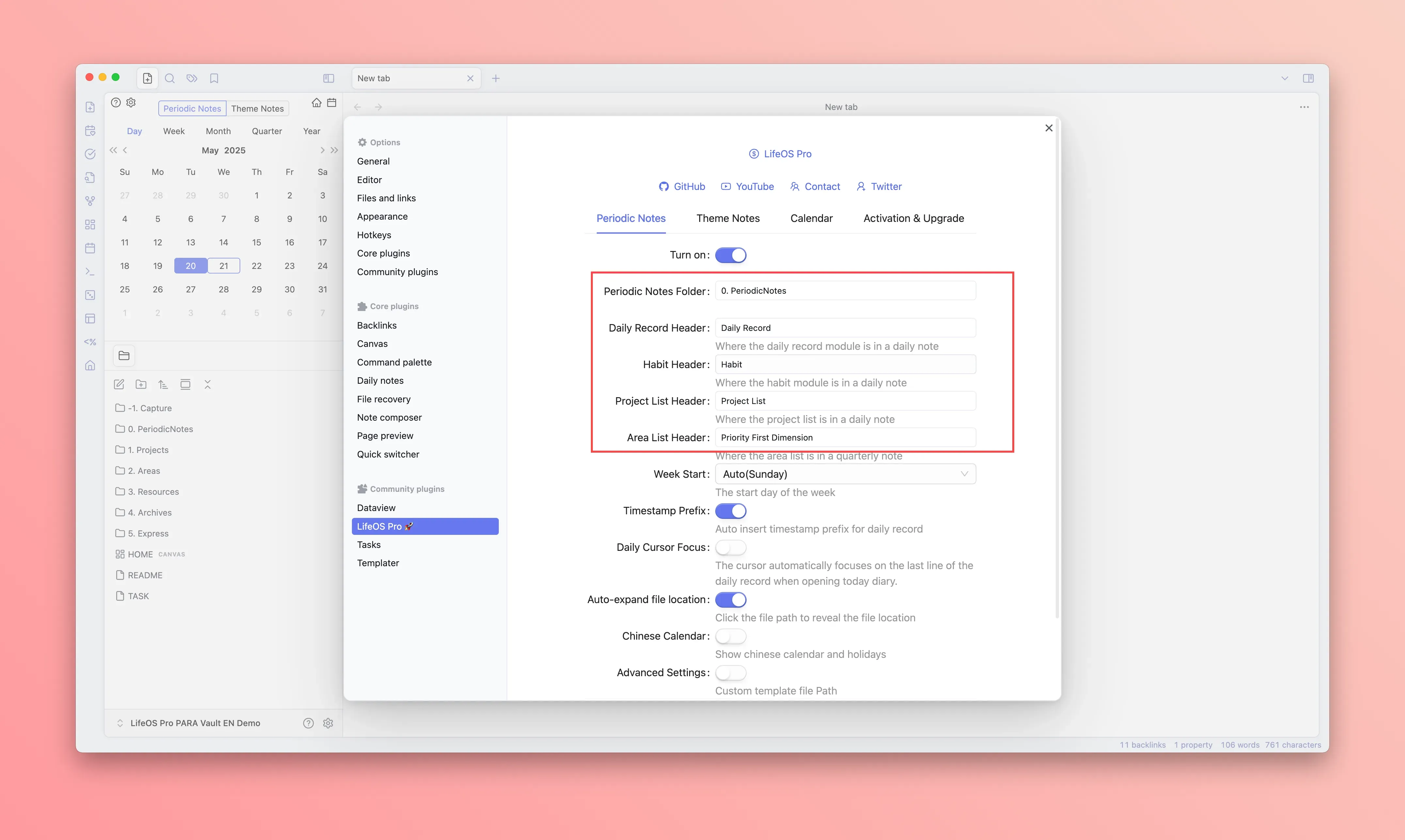Image resolution: width=1405 pixels, height=840 pixels.
Task: Enable the Daily Cursor Focus toggle
Action: pos(731,547)
